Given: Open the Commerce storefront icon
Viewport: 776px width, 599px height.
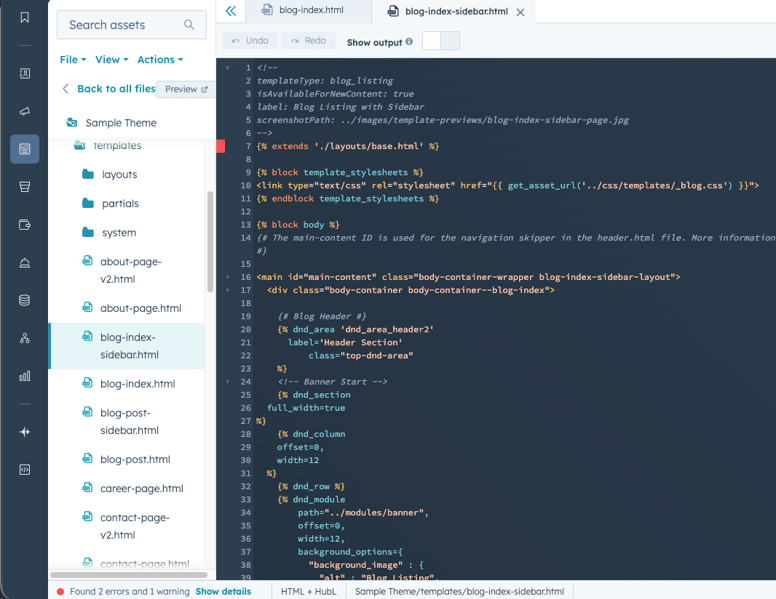Looking at the screenshot, I should pyautogui.click(x=24, y=187).
